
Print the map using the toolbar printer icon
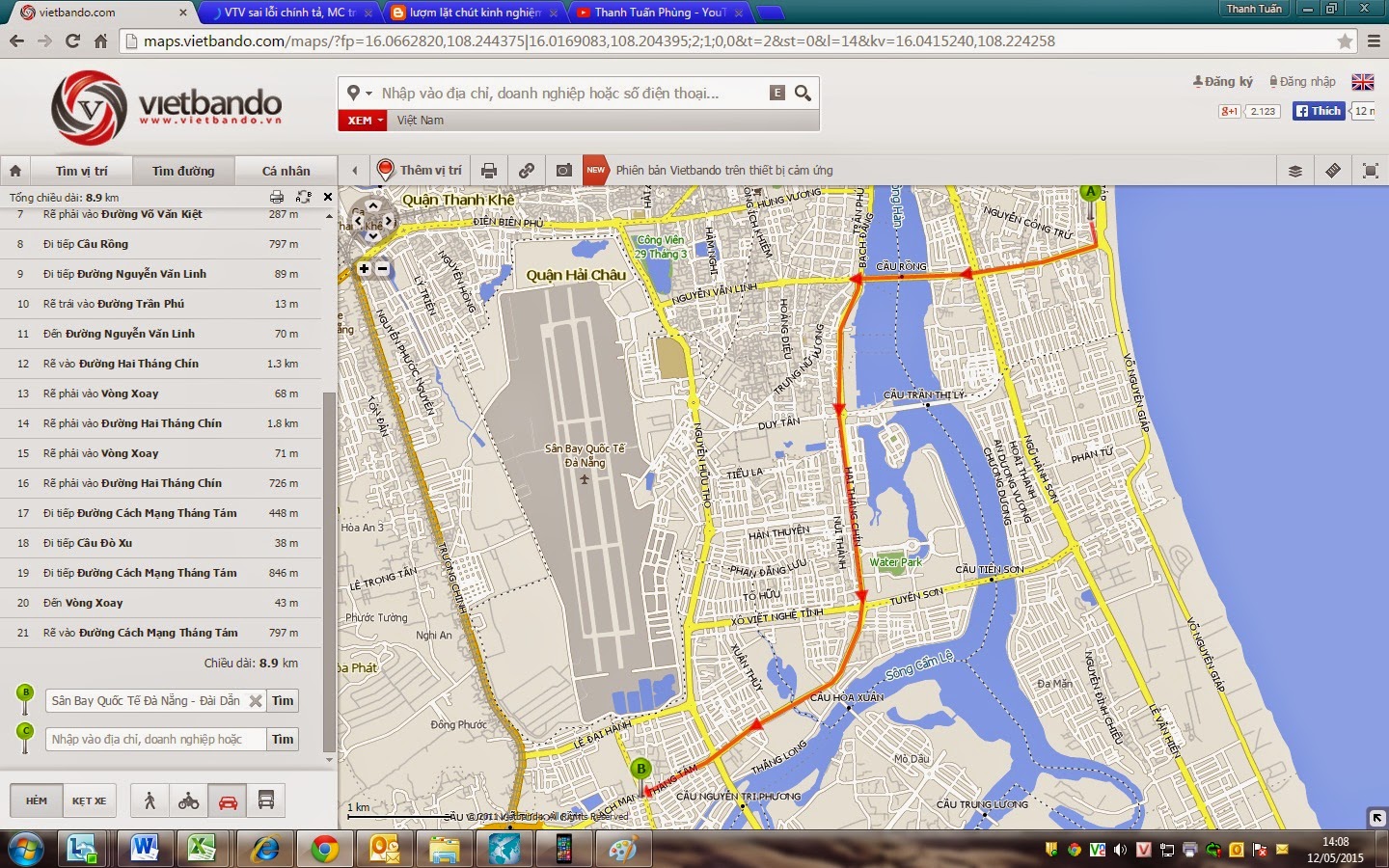click(489, 171)
